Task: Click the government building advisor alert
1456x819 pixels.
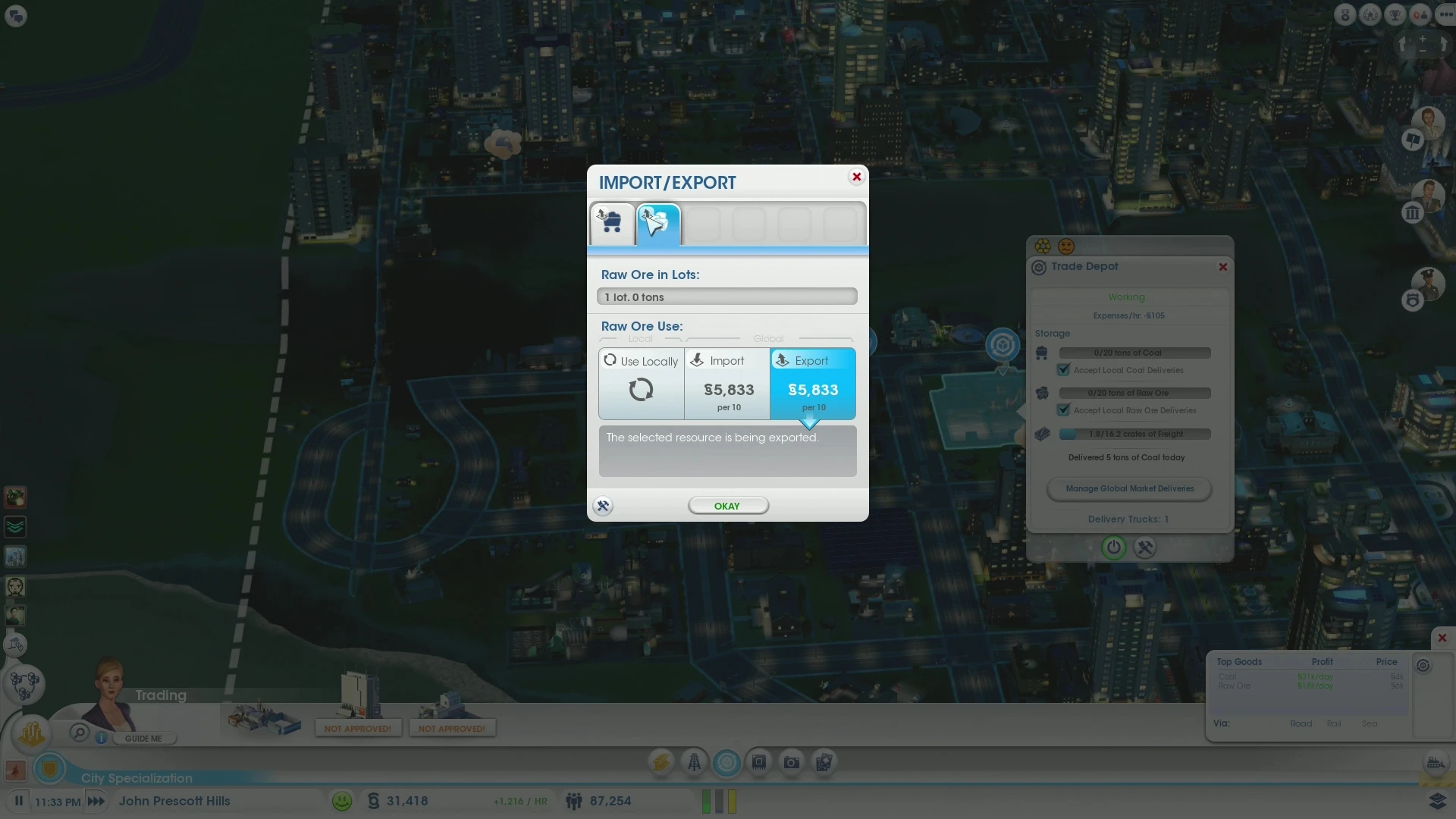Action: pos(1412,213)
